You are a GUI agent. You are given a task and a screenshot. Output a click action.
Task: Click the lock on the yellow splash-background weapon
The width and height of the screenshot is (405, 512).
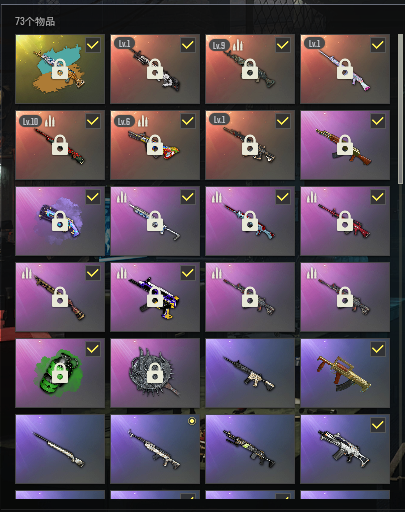coord(60,69)
